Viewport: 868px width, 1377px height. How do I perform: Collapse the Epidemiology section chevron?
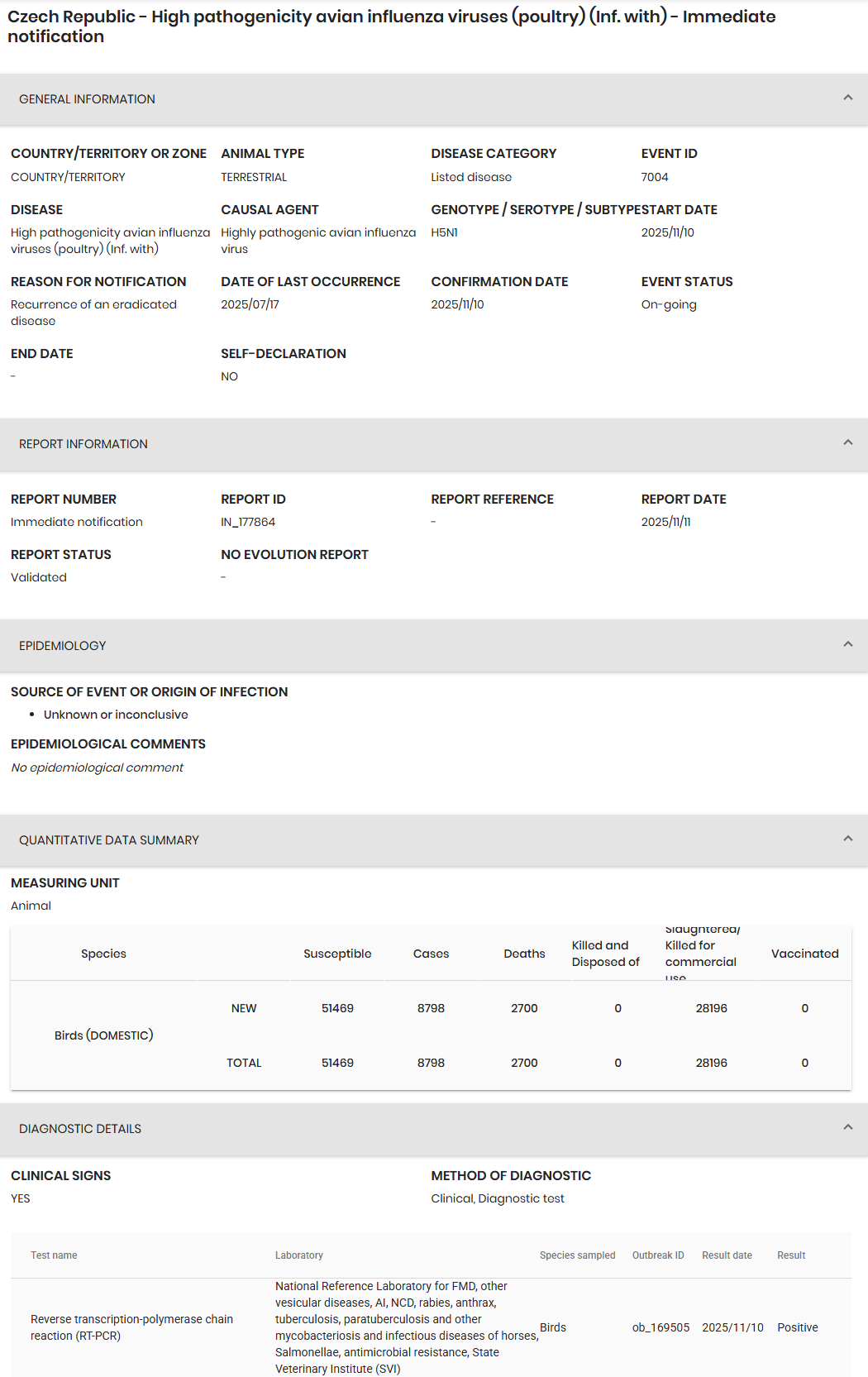pyautogui.click(x=847, y=644)
